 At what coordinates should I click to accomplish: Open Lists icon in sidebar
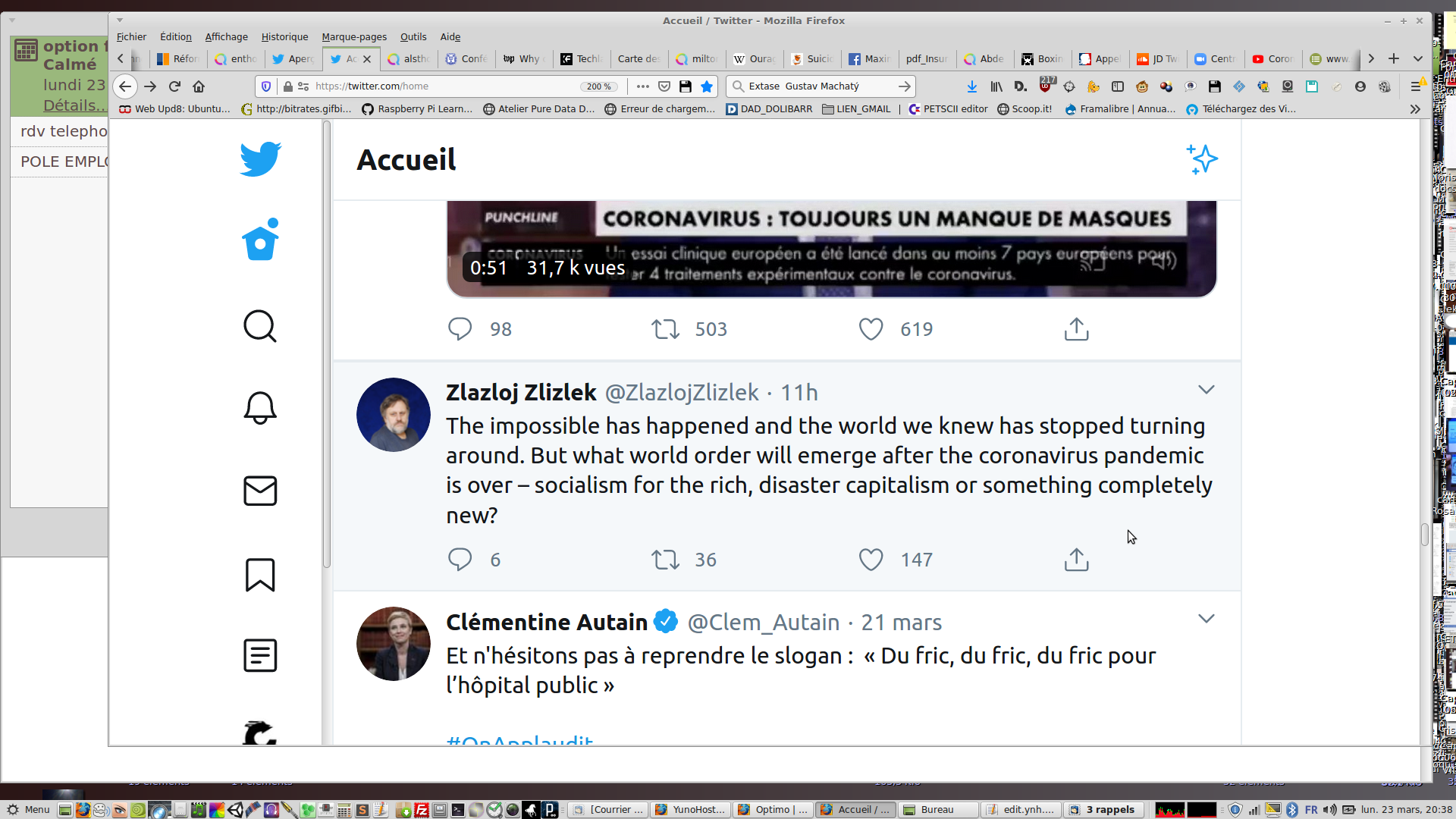pyautogui.click(x=260, y=655)
